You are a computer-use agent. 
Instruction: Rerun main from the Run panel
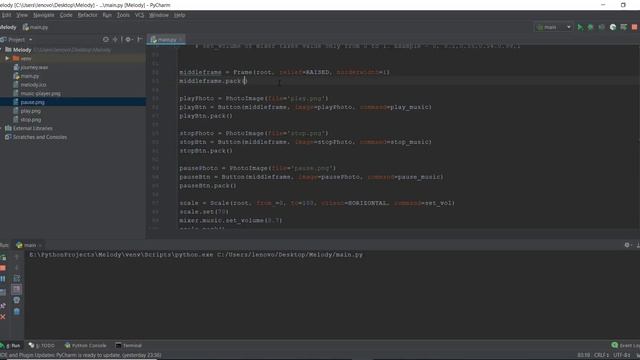coord(3,258)
